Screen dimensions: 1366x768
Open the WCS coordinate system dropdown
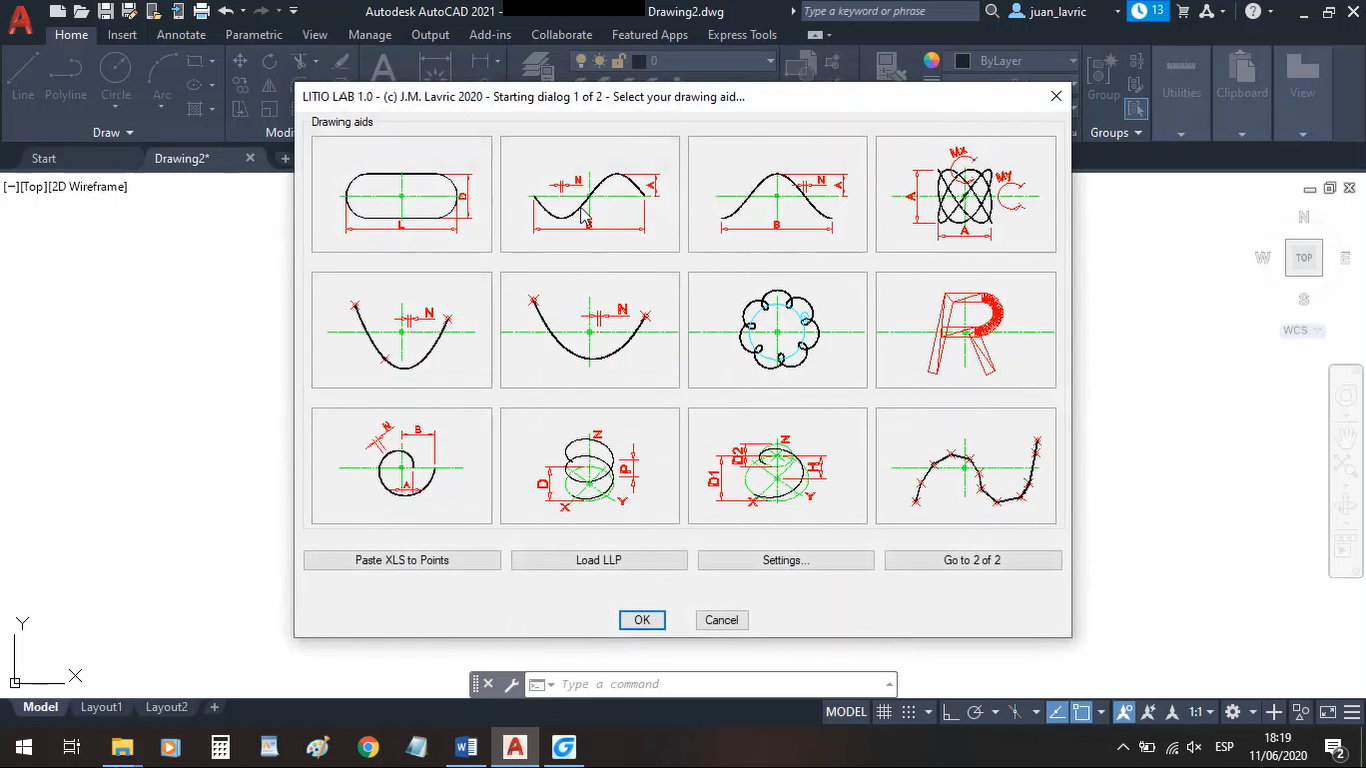(1304, 330)
